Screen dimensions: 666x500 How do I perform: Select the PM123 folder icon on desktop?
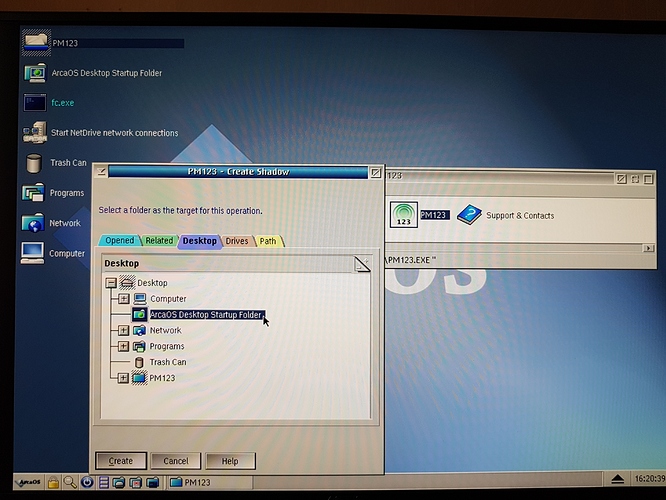point(36,42)
